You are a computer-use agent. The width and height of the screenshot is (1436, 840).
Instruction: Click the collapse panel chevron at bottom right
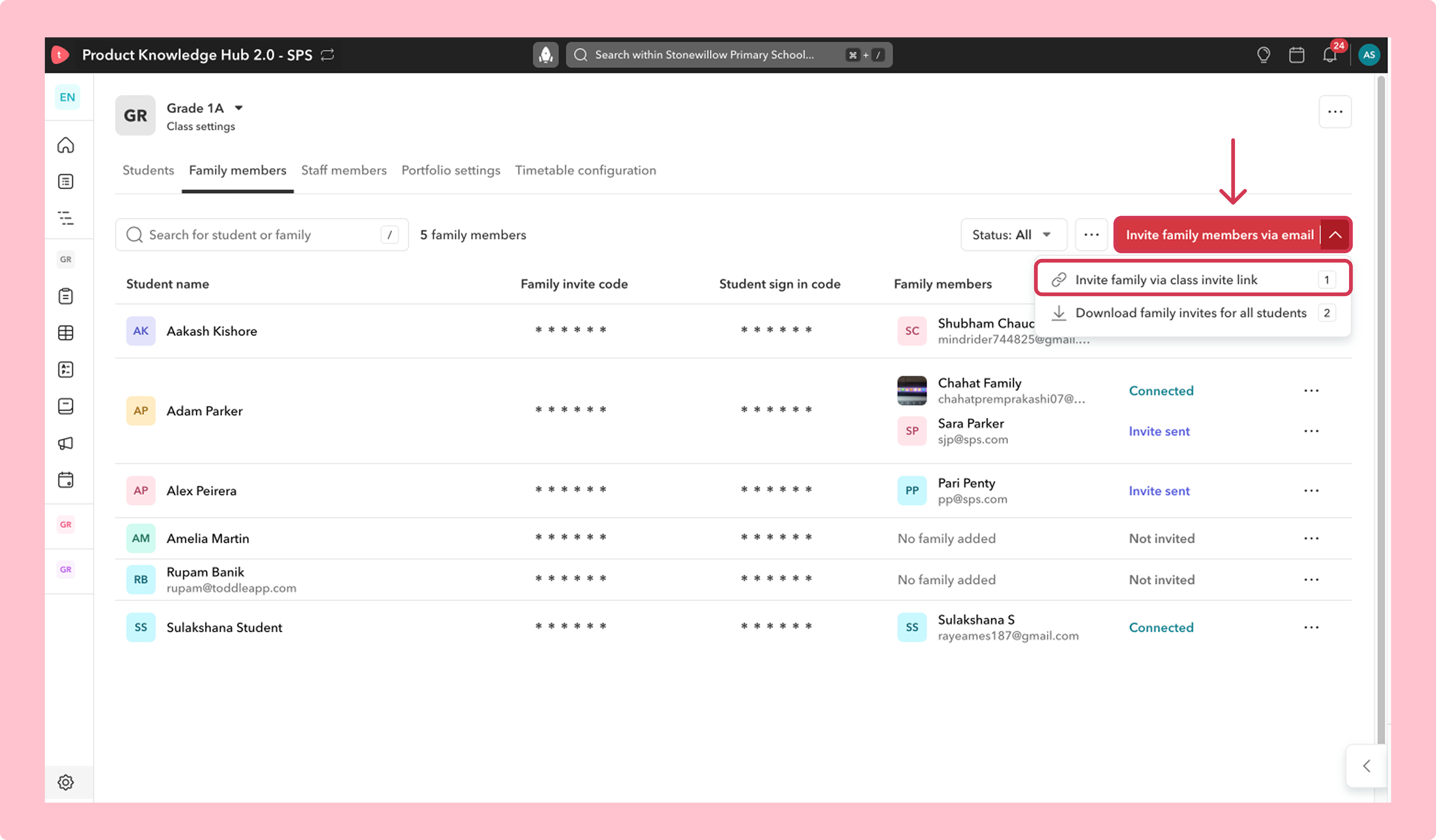click(1367, 766)
